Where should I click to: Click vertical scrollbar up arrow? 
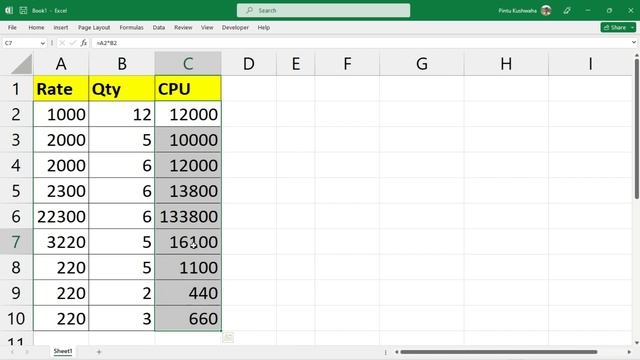click(636, 56)
